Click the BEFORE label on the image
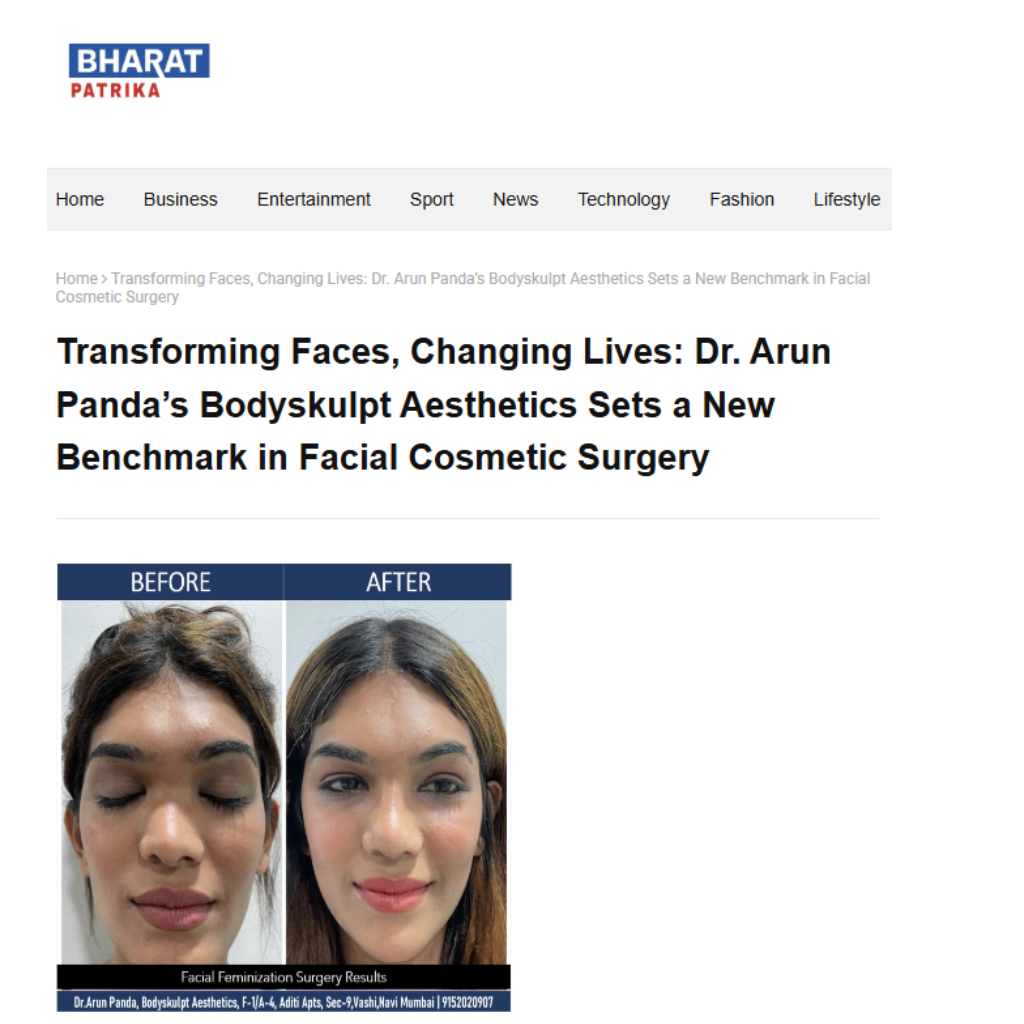The width and height of the screenshot is (1024, 1024). [170, 582]
